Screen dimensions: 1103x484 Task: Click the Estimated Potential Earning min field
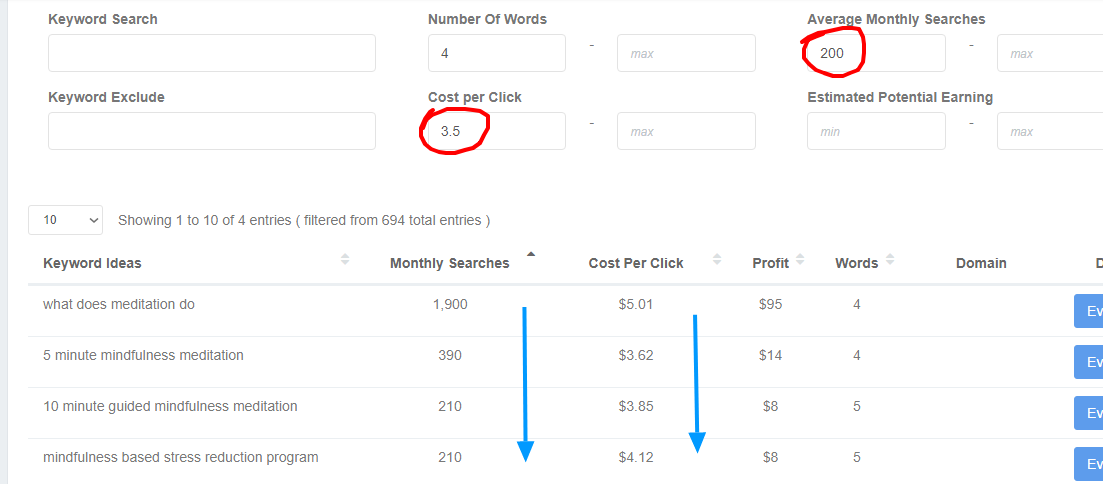(x=876, y=131)
